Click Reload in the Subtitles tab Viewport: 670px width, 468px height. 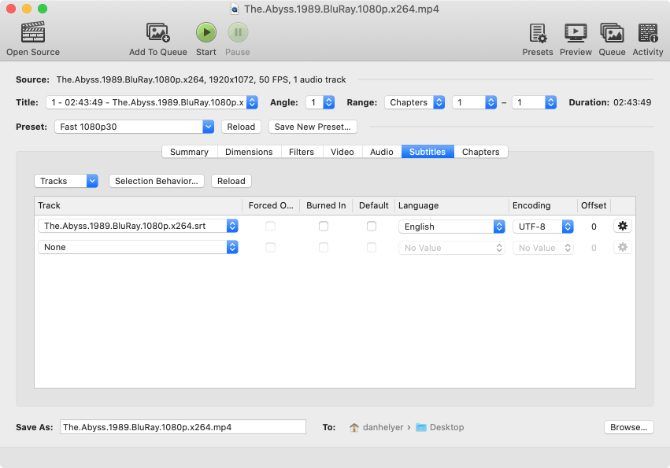pos(231,181)
